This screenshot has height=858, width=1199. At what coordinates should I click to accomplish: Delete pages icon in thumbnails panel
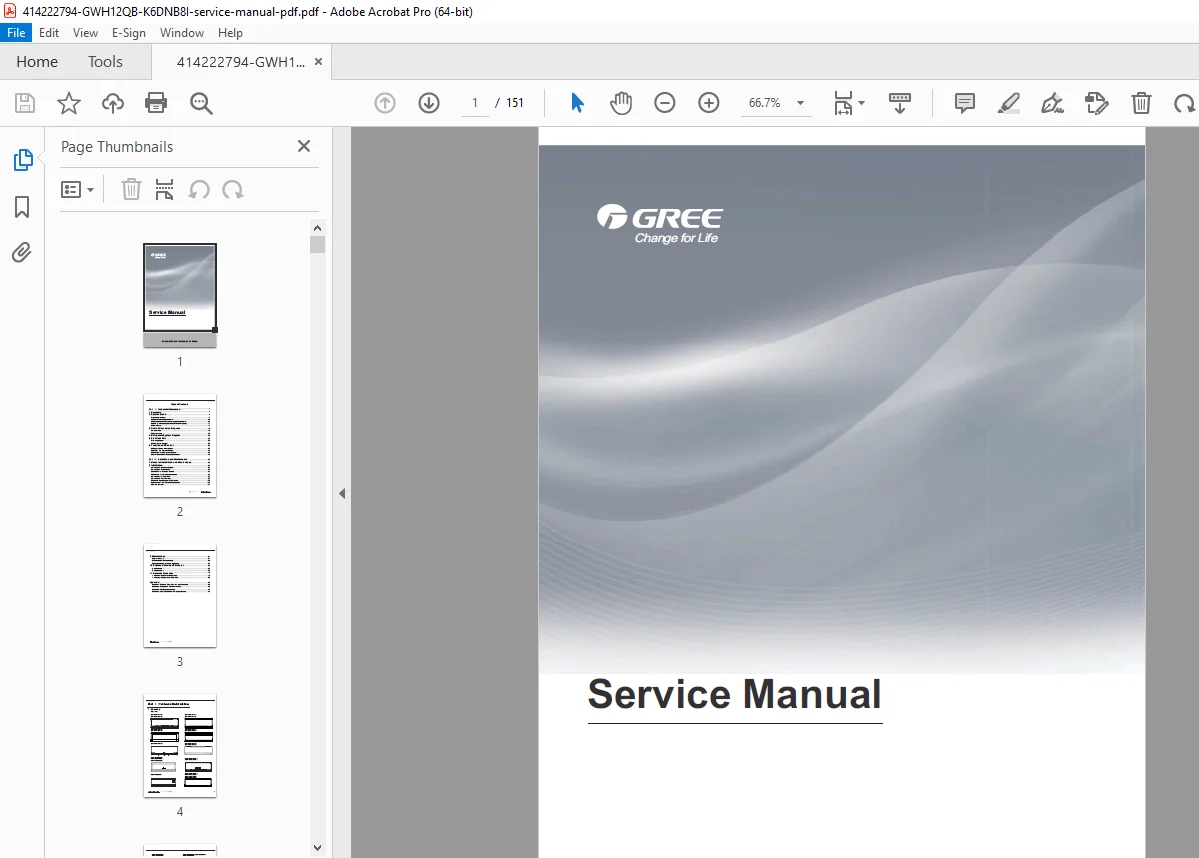(x=132, y=189)
